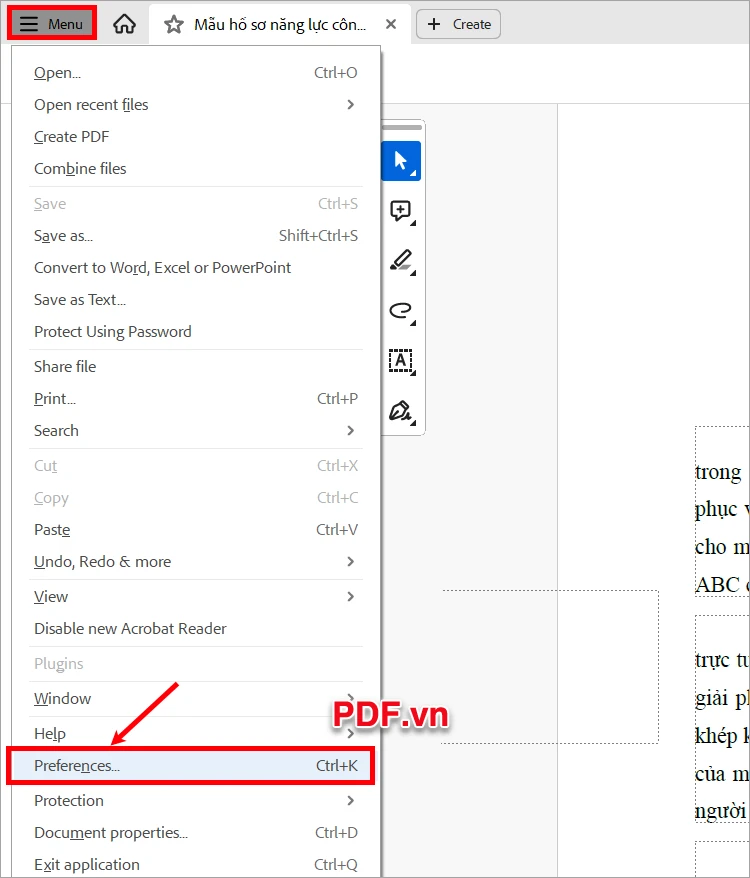Expand the View submenu
The width and height of the screenshot is (750, 878).
[x=195, y=597]
